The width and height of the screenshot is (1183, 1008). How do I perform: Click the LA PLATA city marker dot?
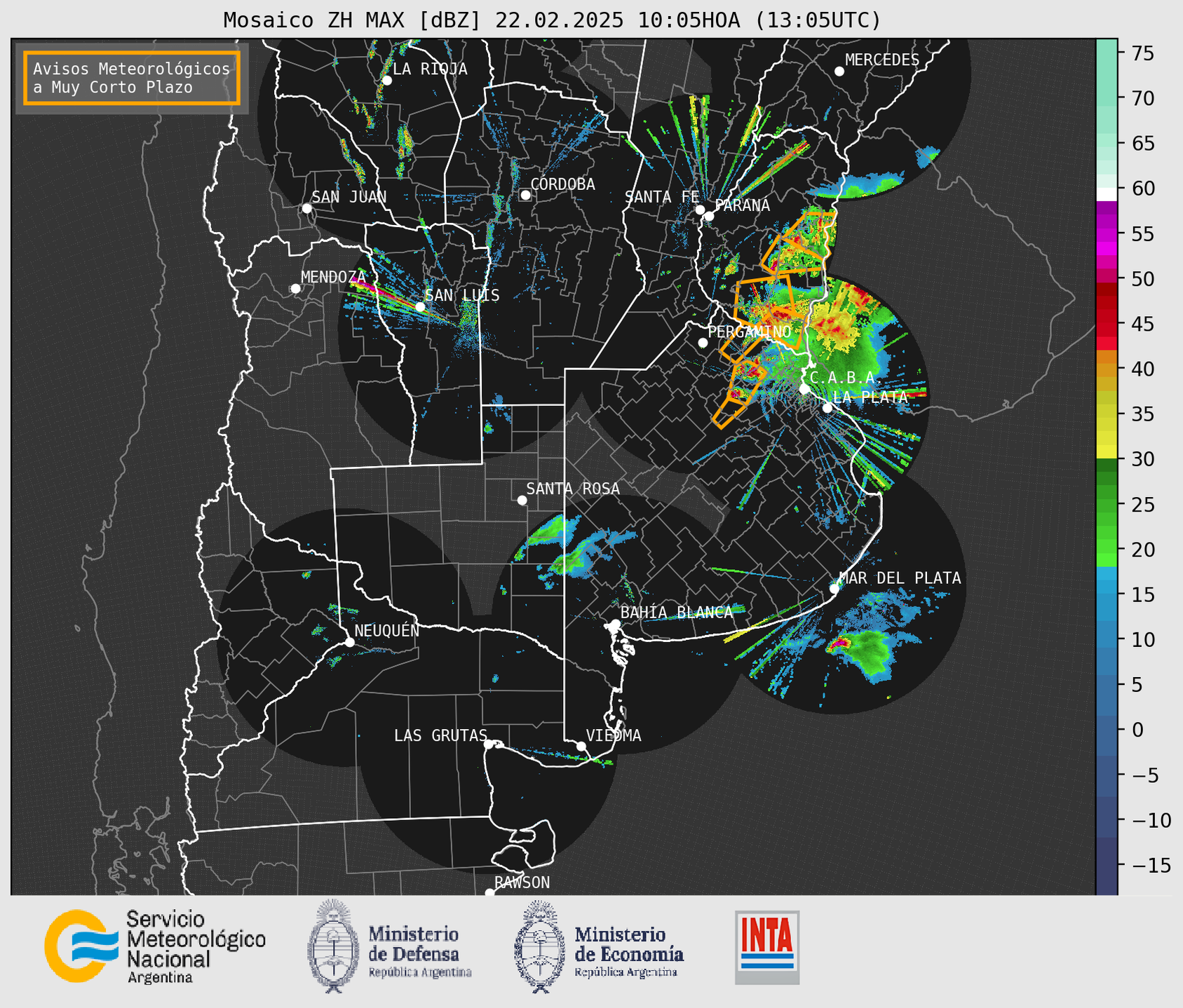827,408
